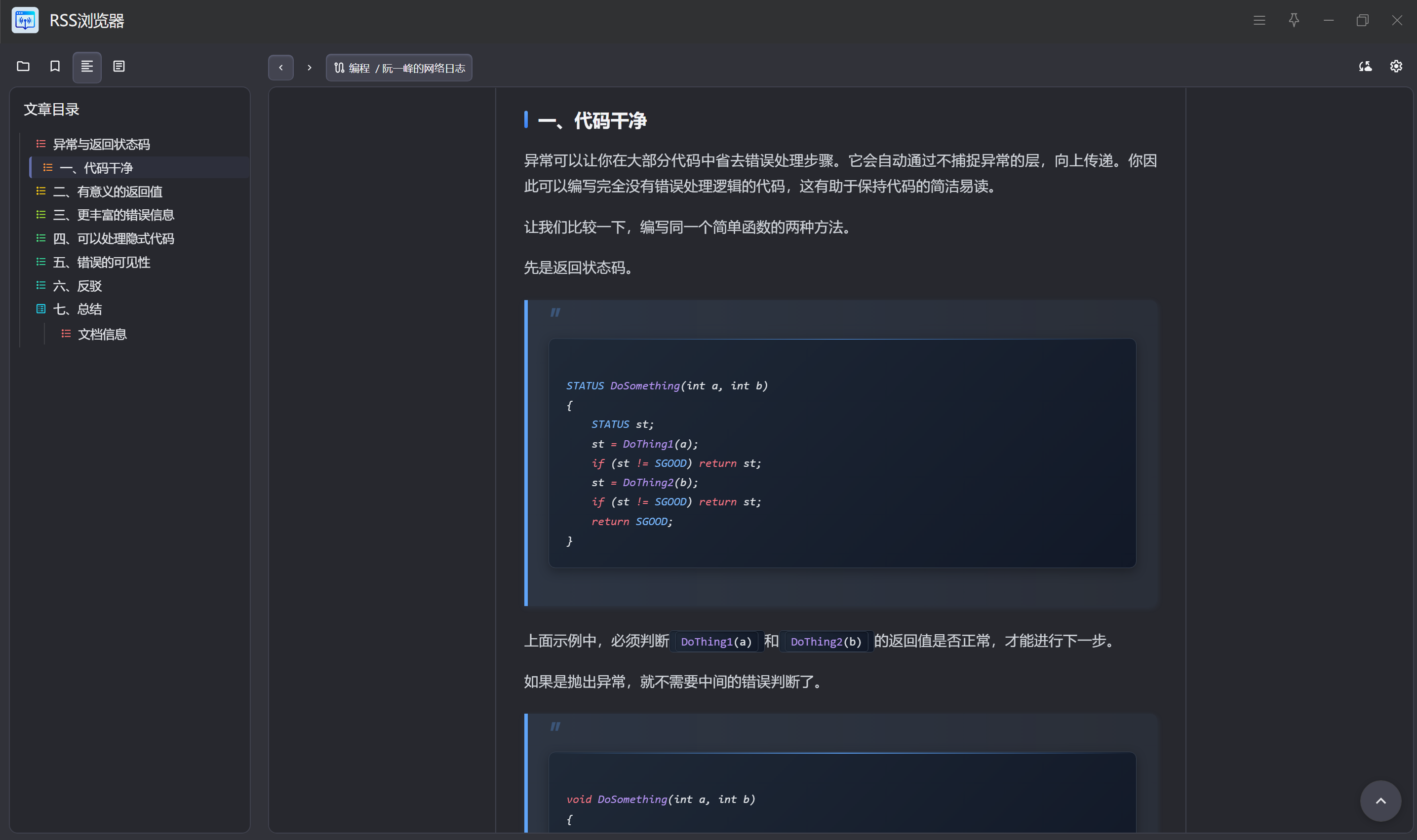Open the article list panel icon
The height and width of the screenshot is (840, 1417).
click(119, 67)
